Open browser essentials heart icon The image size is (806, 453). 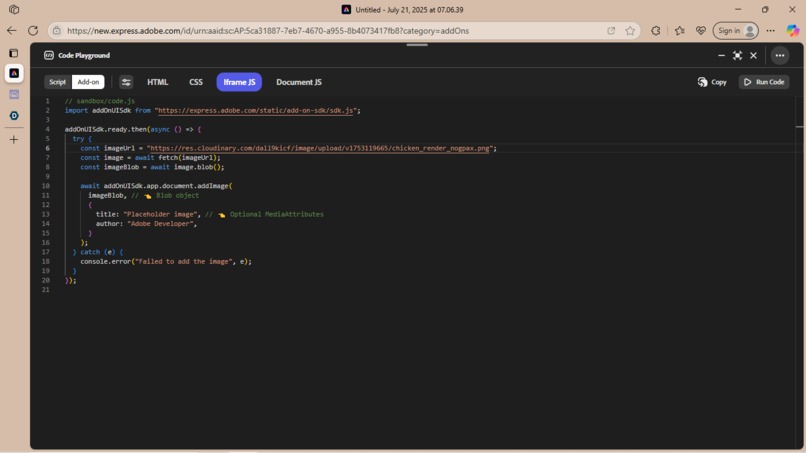click(x=701, y=30)
